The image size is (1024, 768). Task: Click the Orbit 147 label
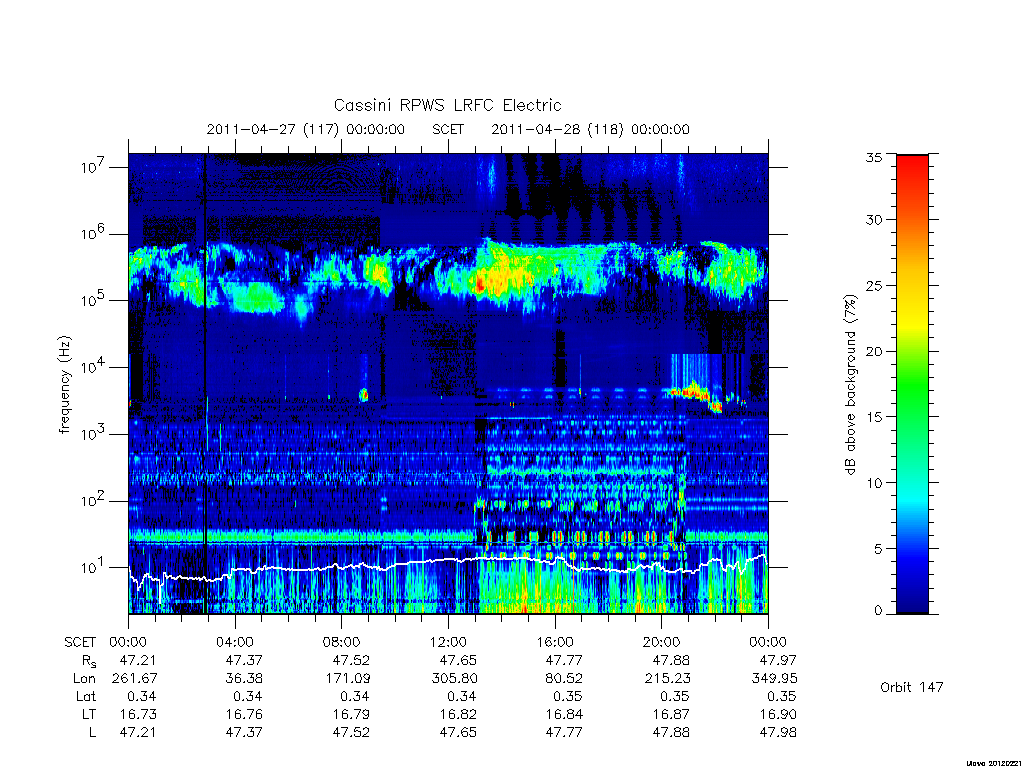pos(912,687)
